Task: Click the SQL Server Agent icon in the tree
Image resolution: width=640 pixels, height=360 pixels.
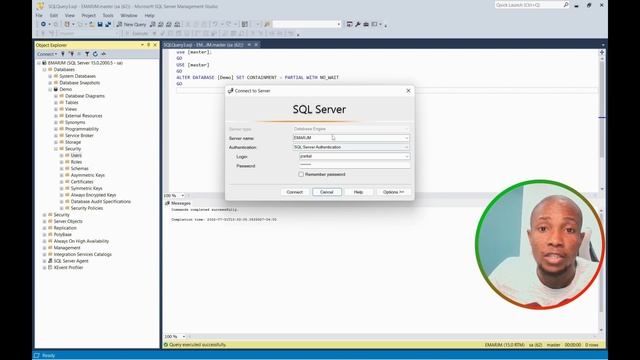Action: click(50, 261)
